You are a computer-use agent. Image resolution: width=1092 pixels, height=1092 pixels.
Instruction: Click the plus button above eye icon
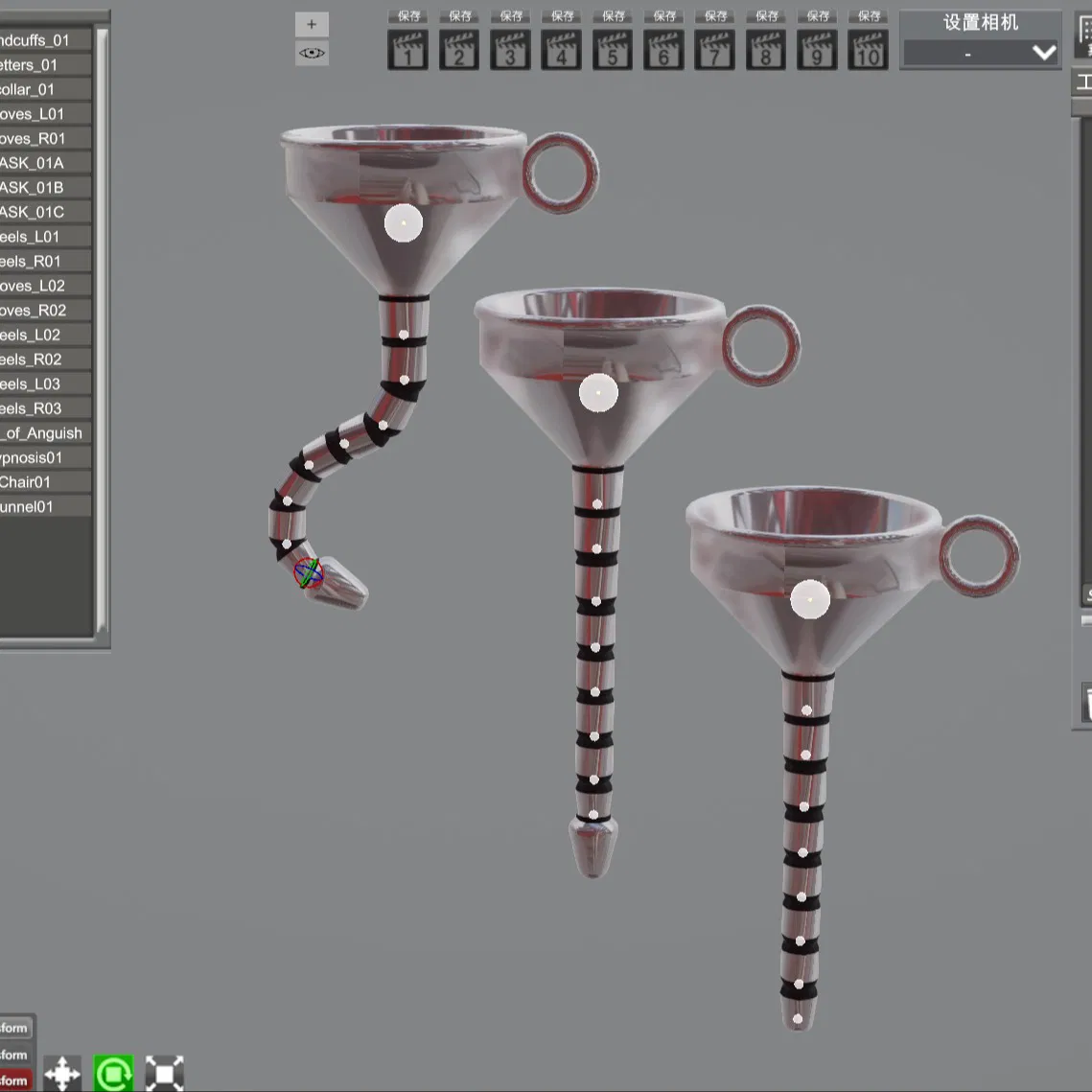click(312, 24)
